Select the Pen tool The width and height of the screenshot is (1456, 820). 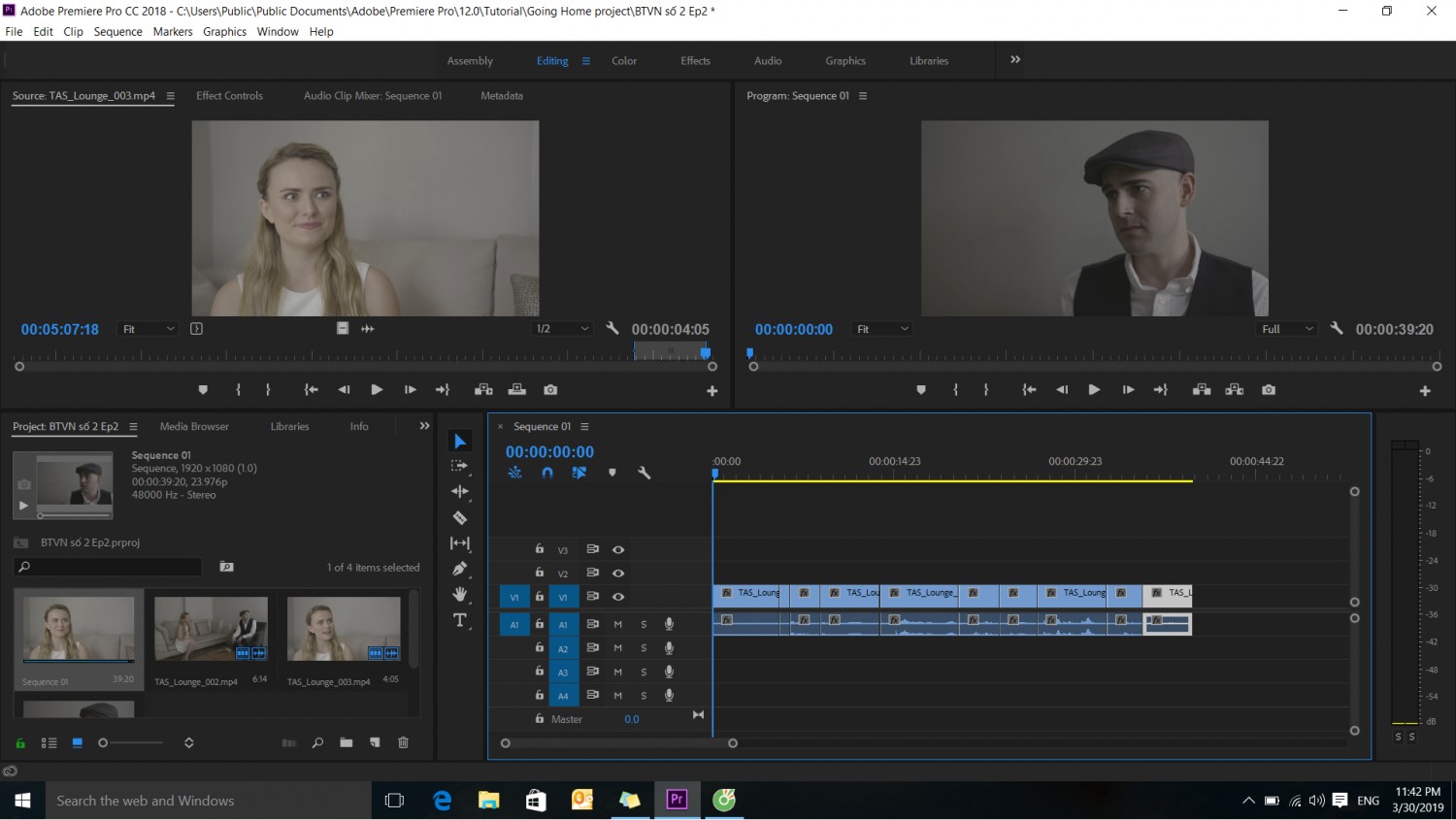[x=460, y=569]
